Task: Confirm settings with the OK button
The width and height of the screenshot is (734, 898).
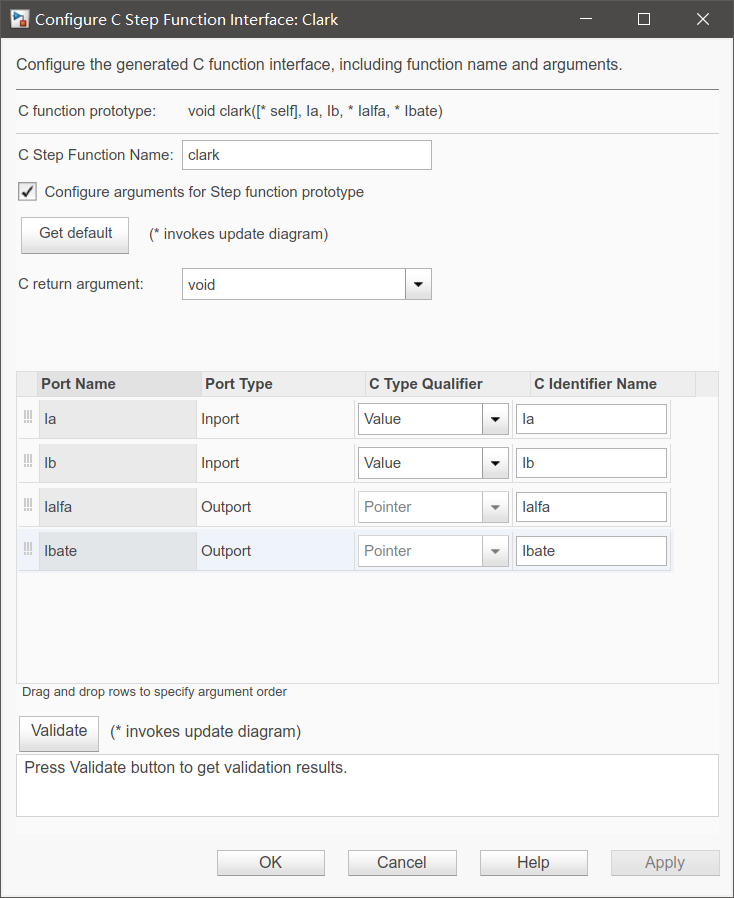Action: (x=270, y=862)
